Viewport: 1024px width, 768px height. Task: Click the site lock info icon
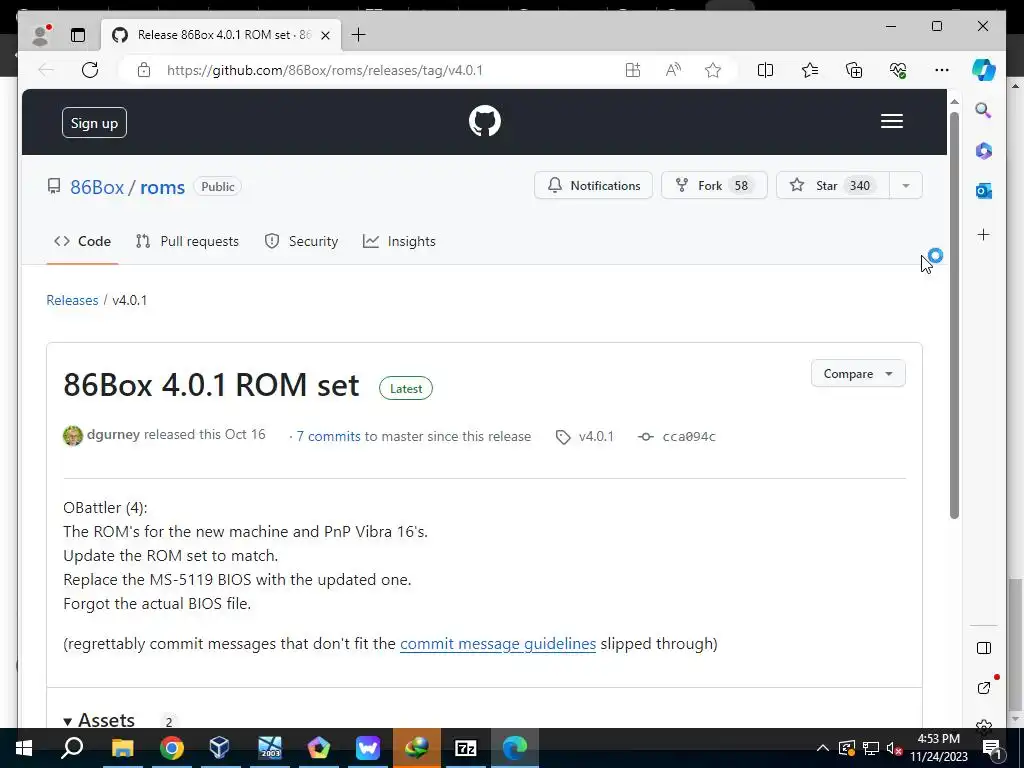click(144, 70)
